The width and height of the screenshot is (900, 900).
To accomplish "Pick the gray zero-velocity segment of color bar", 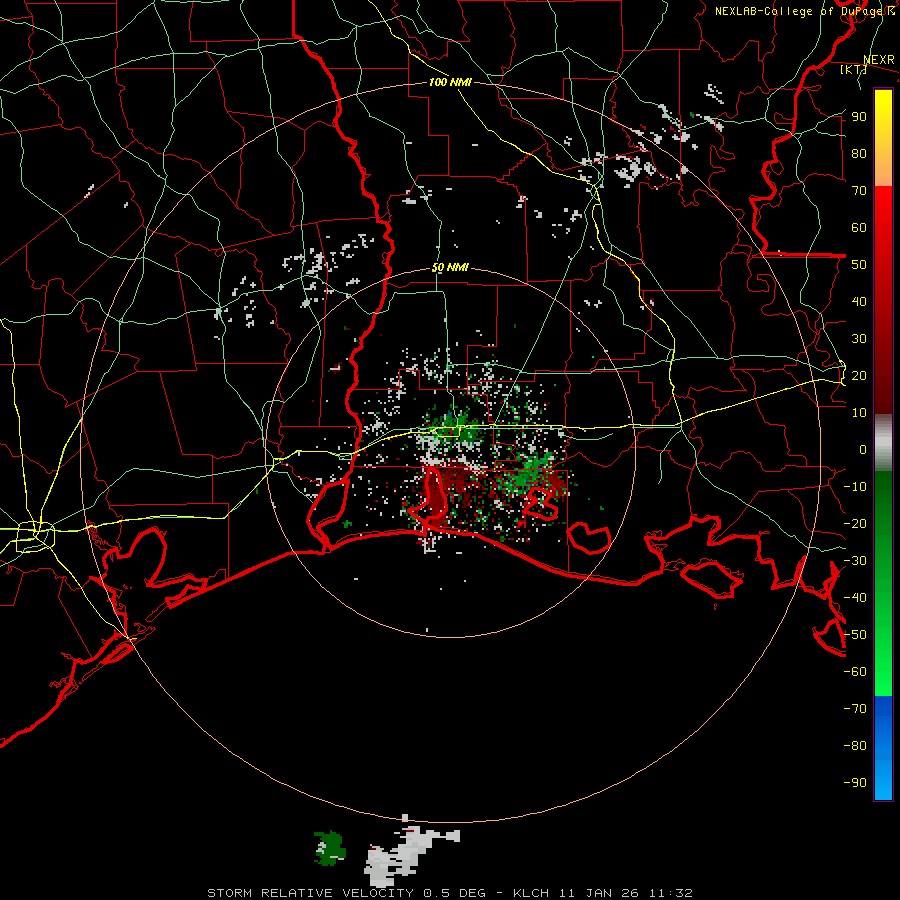I will coord(883,443).
